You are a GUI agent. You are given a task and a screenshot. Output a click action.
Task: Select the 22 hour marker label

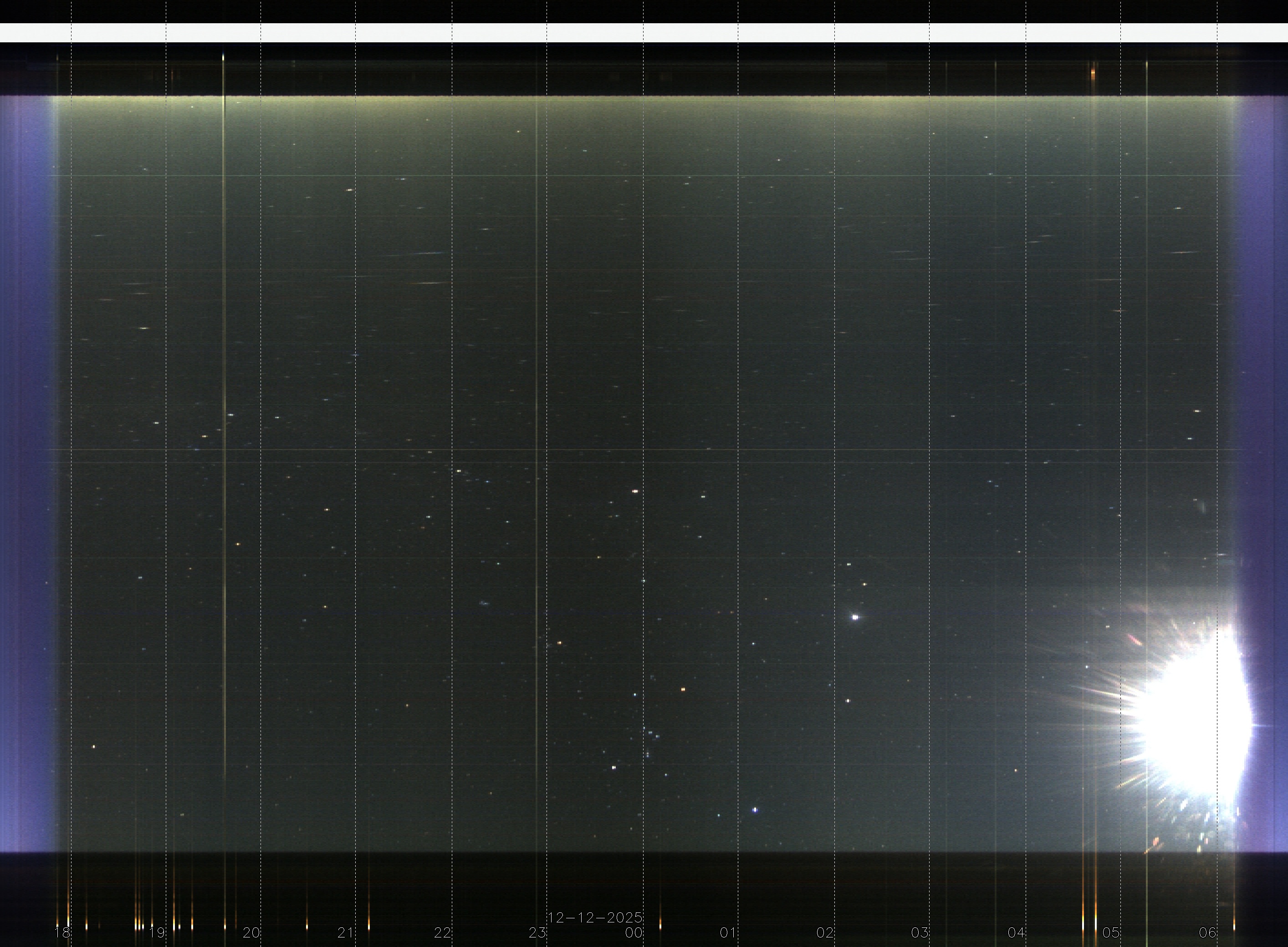(443, 933)
